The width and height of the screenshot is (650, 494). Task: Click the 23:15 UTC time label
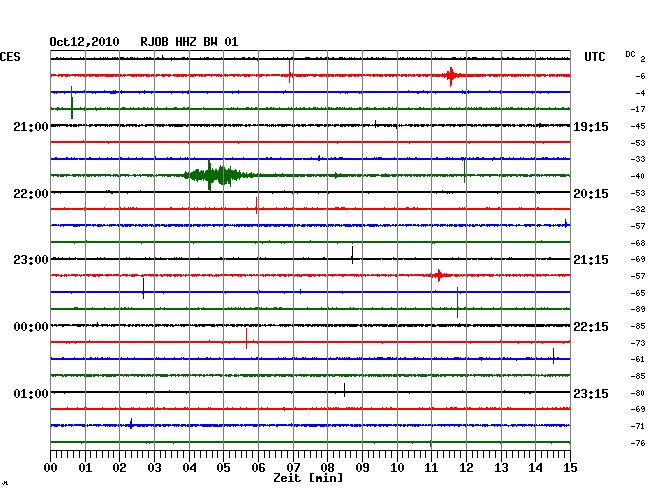click(591, 393)
